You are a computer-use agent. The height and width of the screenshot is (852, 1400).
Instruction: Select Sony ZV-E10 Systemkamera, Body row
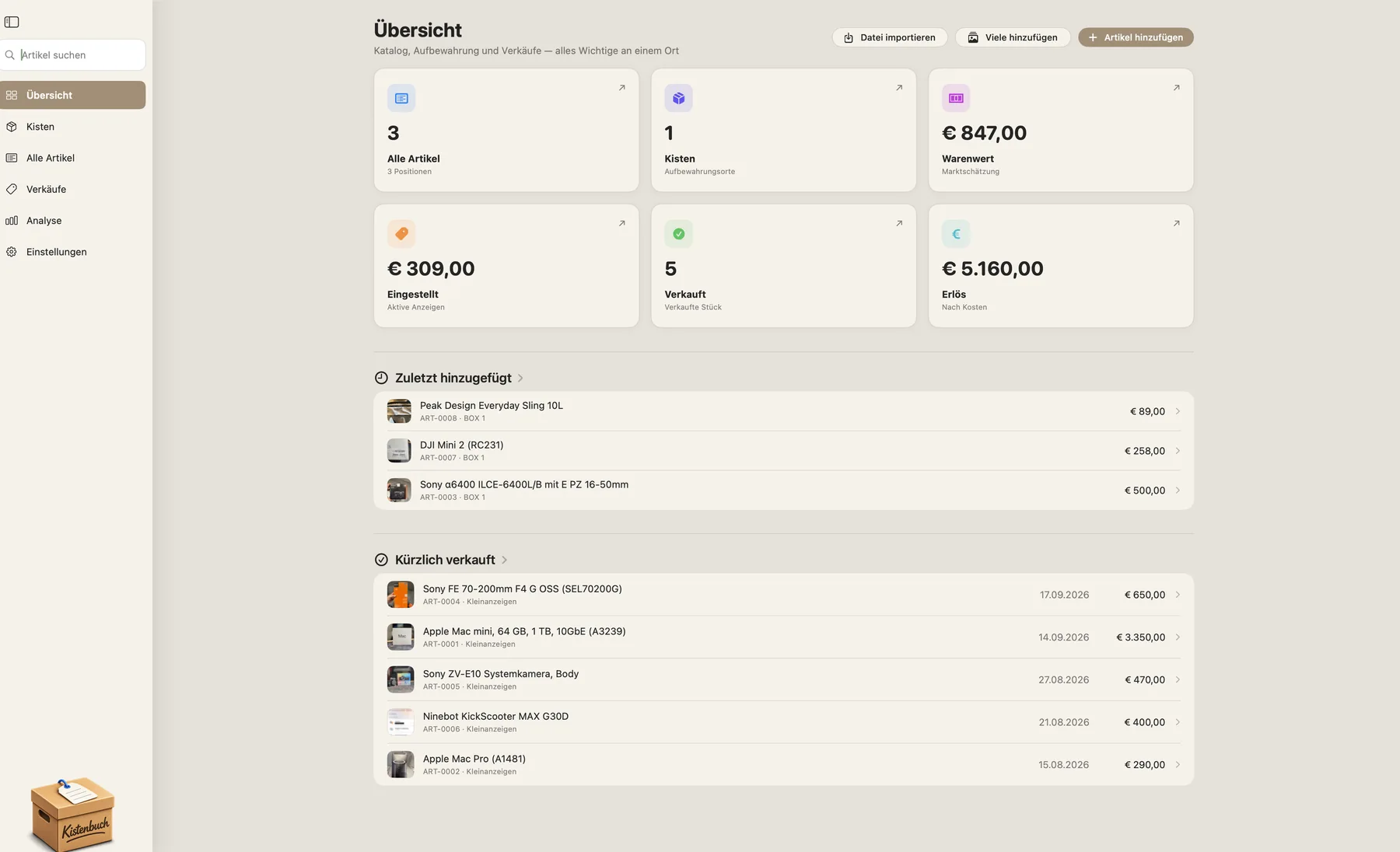(x=783, y=679)
